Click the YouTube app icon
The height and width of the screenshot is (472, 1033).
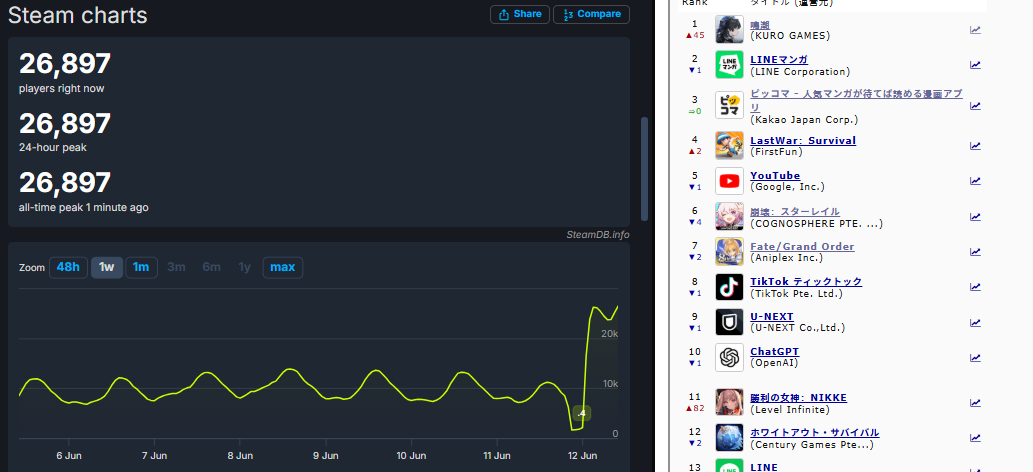point(729,181)
